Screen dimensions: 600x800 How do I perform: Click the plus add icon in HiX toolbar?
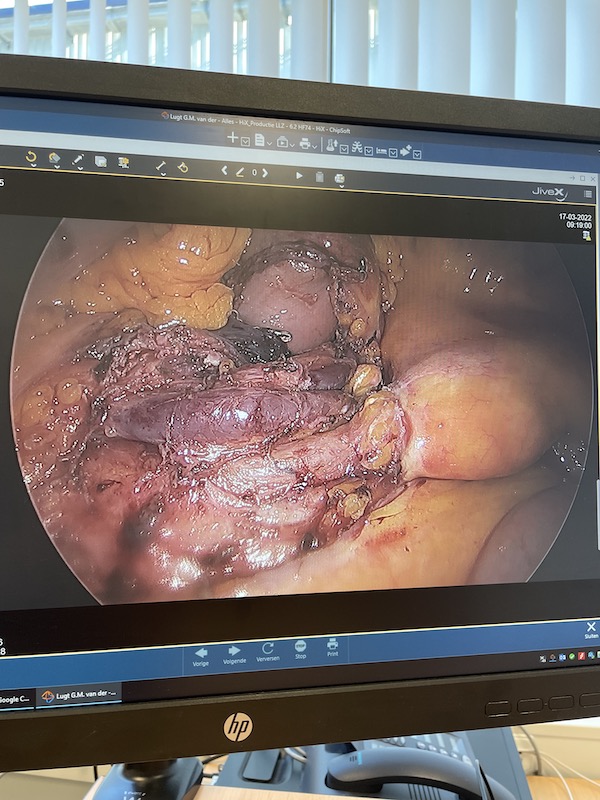233,137
